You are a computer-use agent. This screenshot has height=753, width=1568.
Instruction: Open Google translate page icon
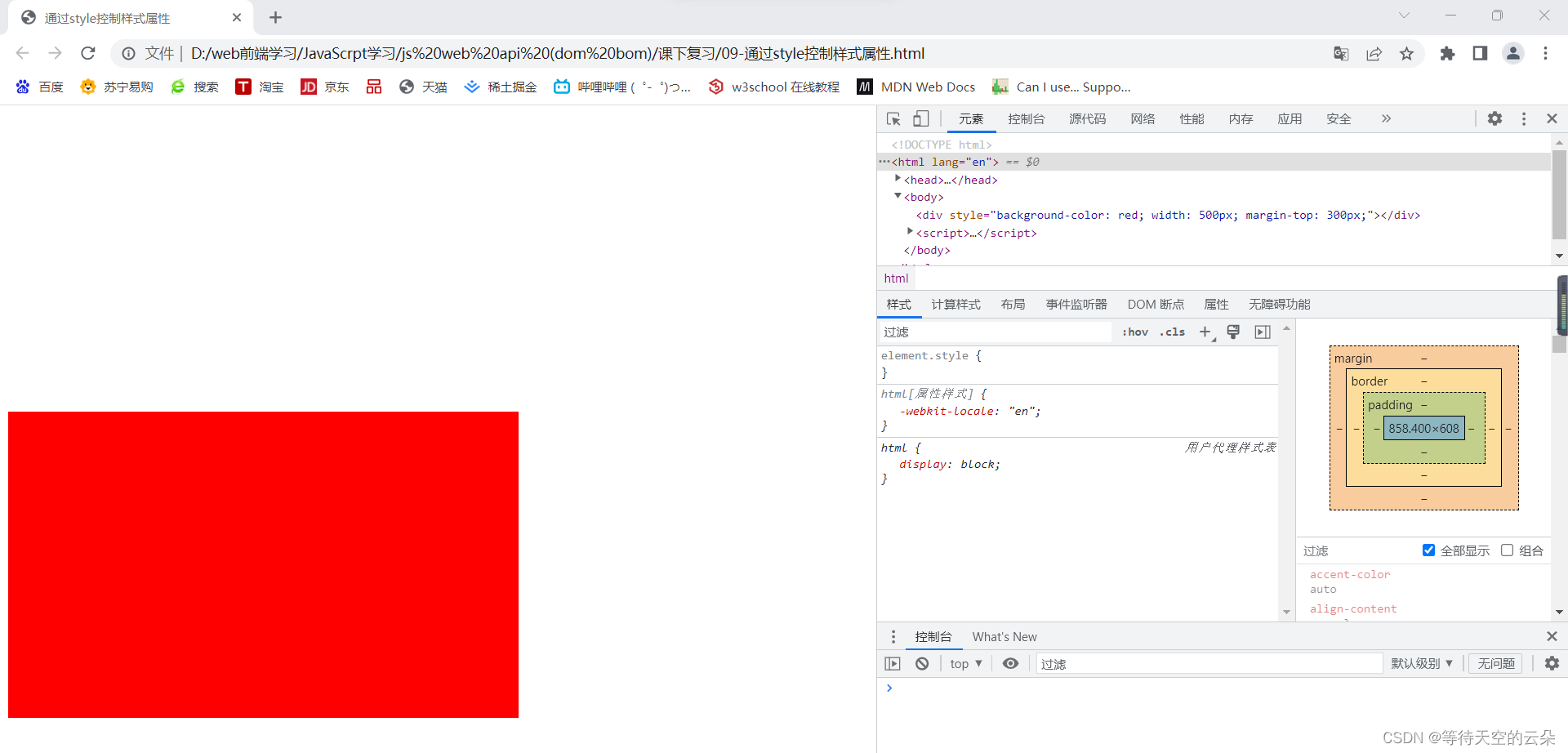[x=1341, y=54]
